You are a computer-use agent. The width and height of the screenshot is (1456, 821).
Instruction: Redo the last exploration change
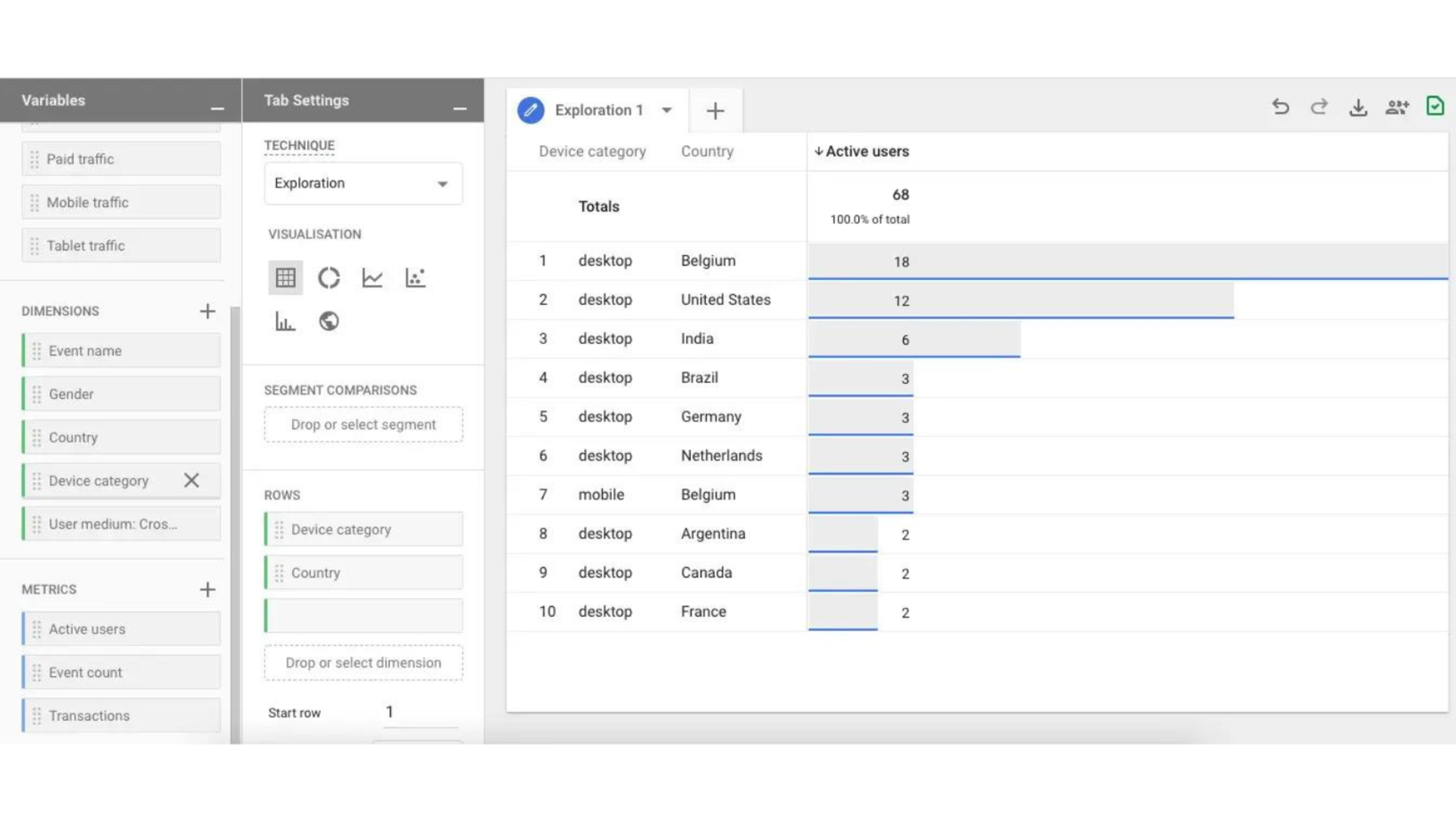1319,107
